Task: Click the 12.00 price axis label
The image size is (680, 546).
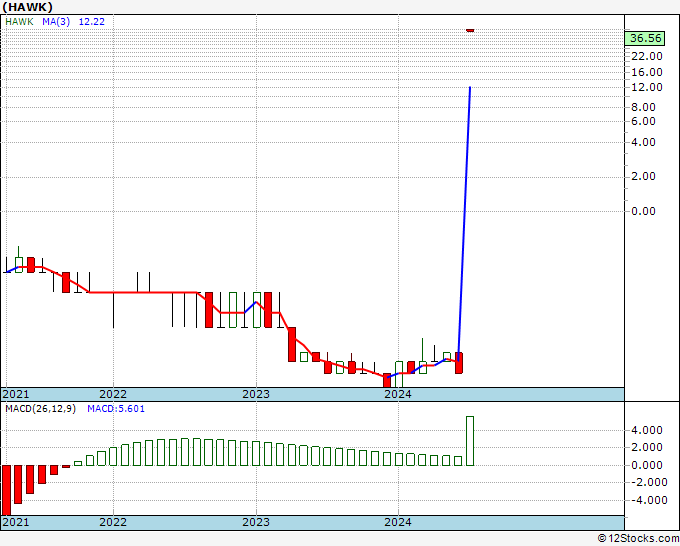Action: (647, 87)
